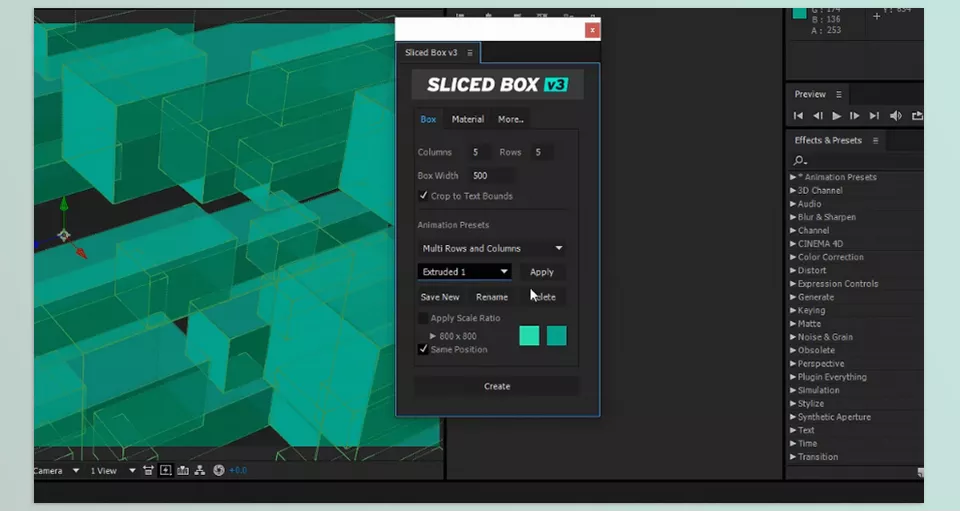
Task: Click the Box Width value field
Action: [x=491, y=176]
